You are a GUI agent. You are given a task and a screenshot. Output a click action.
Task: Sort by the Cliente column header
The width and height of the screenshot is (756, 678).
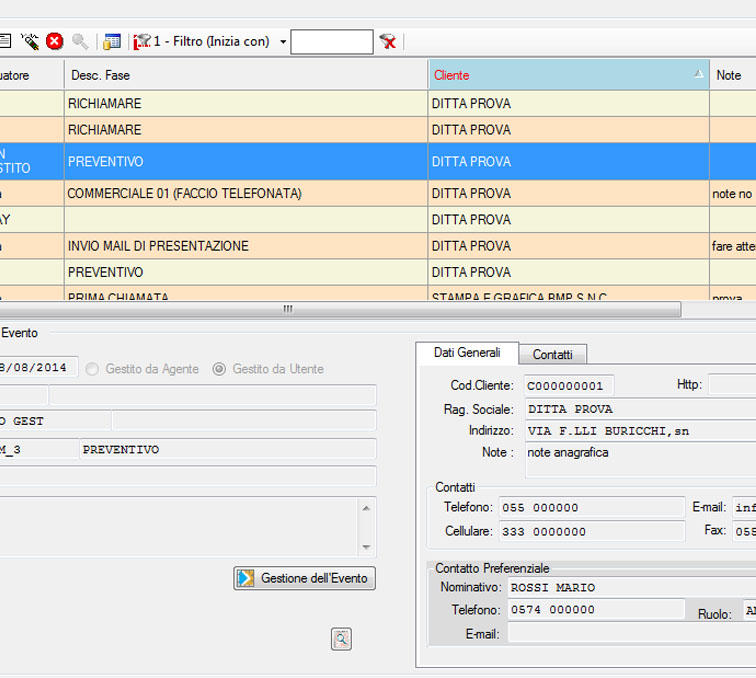569,75
